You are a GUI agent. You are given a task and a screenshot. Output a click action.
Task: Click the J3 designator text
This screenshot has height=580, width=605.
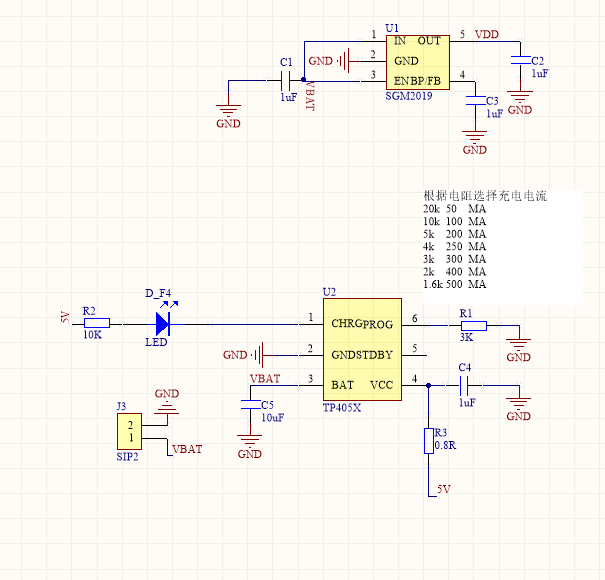pyautogui.click(x=121, y=406)
